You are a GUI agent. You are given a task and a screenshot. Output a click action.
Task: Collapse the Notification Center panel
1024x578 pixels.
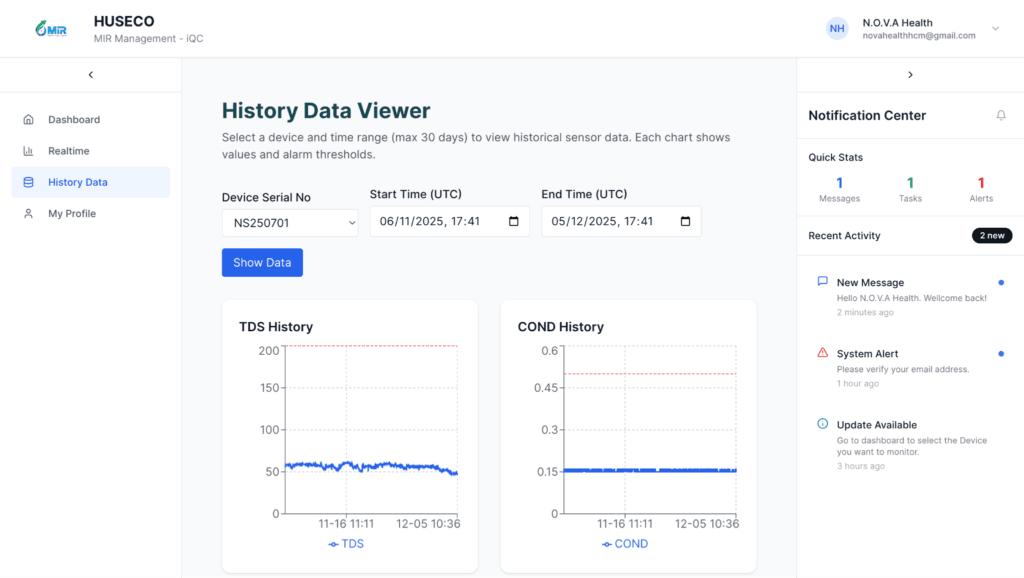pos(909,75)
